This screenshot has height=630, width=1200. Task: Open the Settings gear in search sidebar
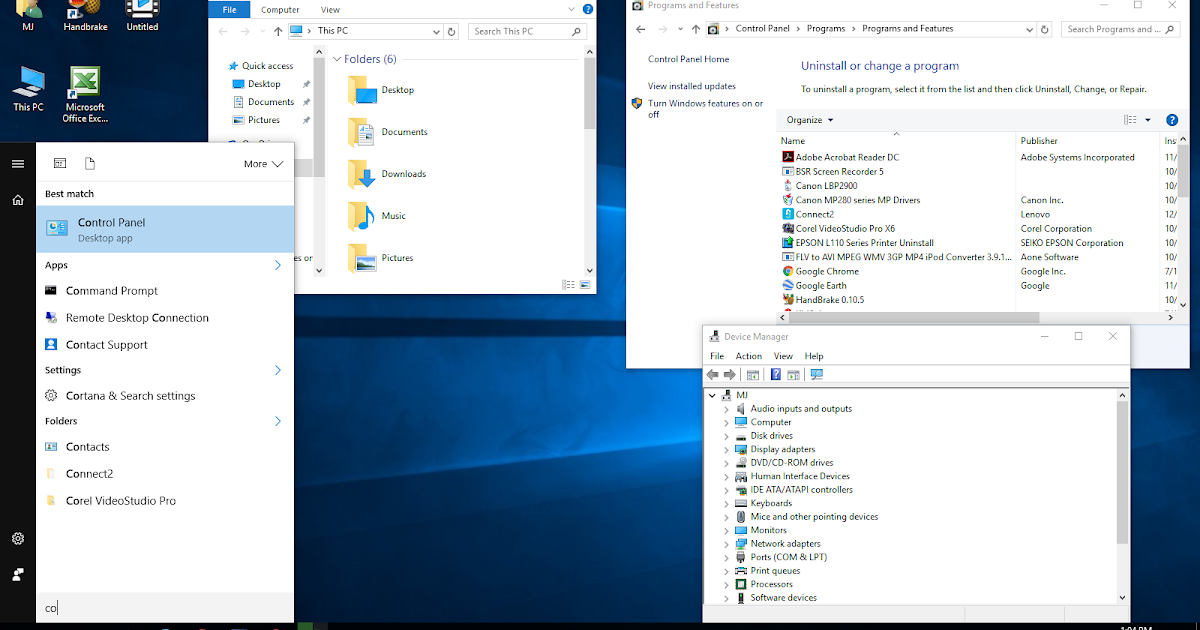tap(18, 539)
